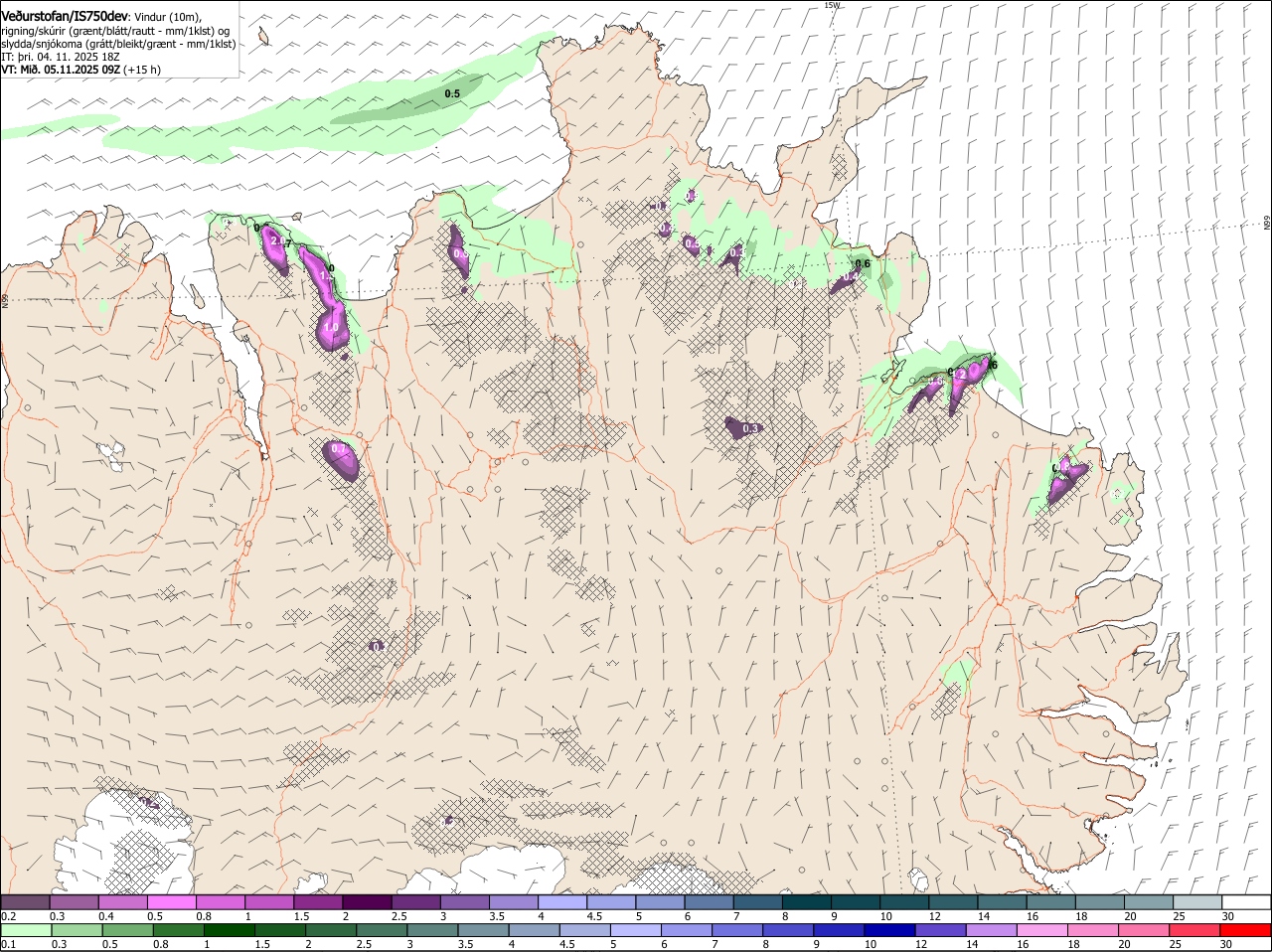1272x952 pixels.
Task: Click the '0.3' value on the central purple patch
Action: click(751, 428)
